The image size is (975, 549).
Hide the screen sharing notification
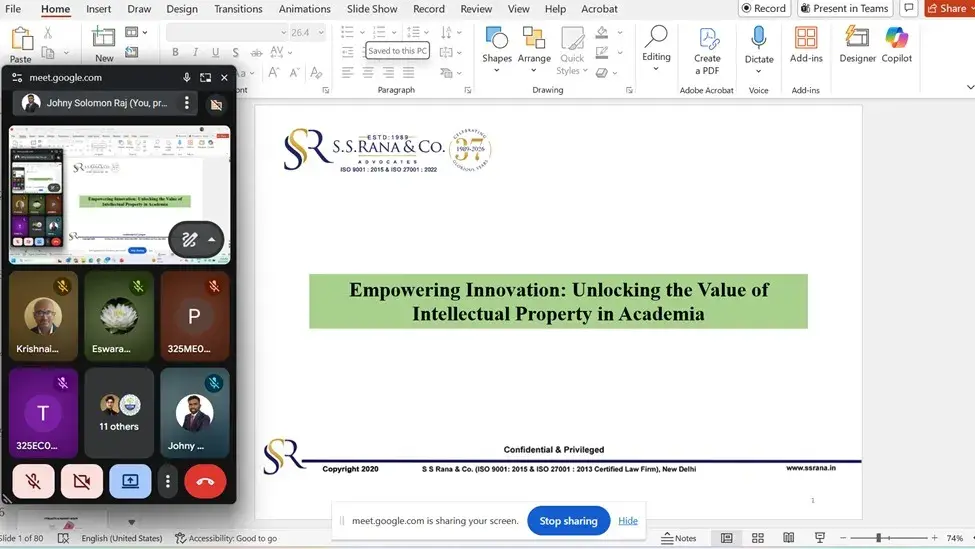(x=628, y=521)
